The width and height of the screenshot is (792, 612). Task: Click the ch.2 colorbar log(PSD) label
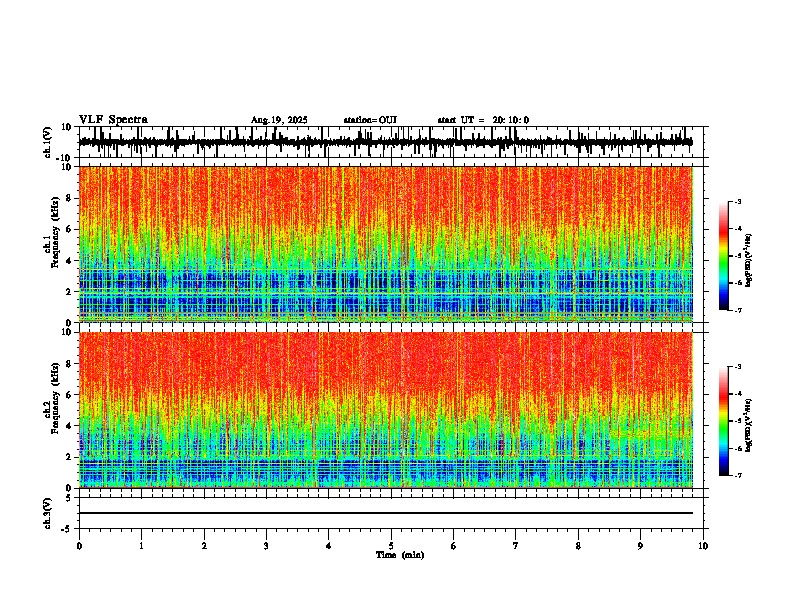(749, 426)
